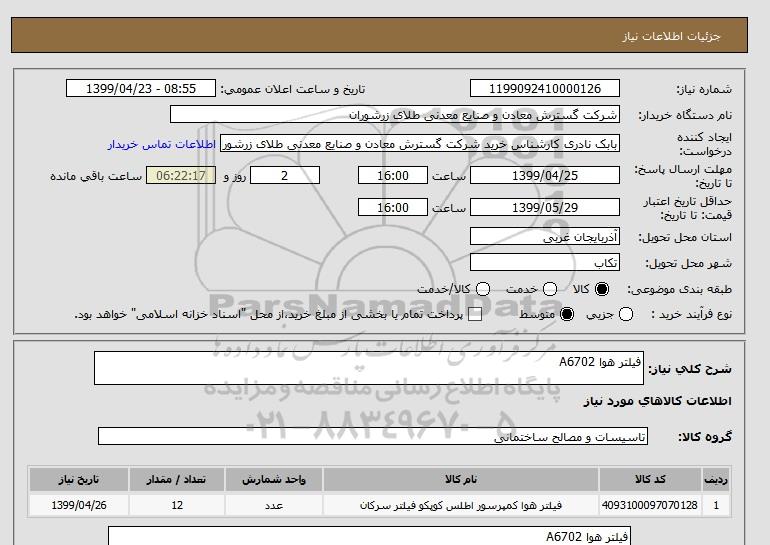Choose the متوسط purchase type radio
This screenshot has width=770, height=545.
click(x=567, y=314)
